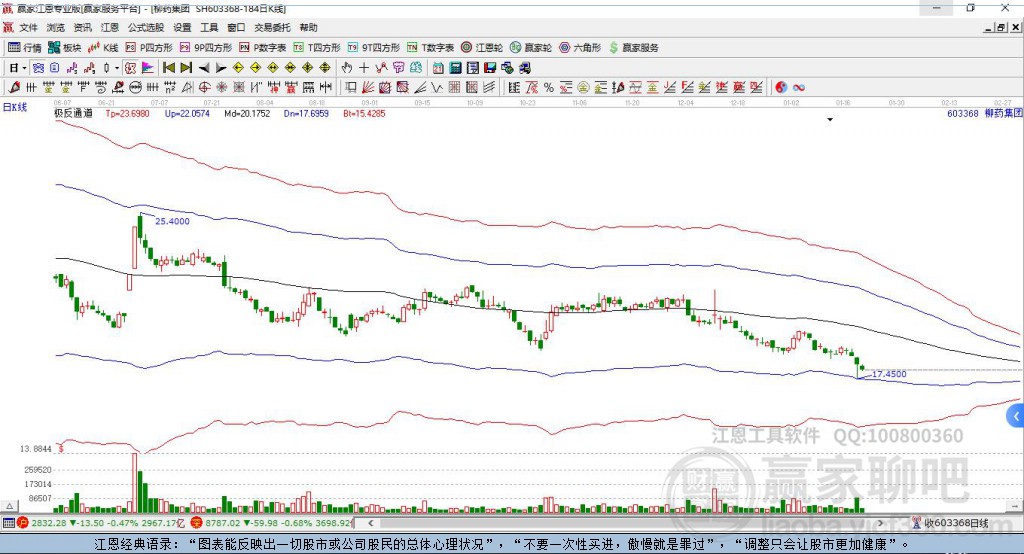Image resolution: width=1024 pixels, height=554 pixels.
Task: Jump to last bar with skip-forward arrow
Action: click(186, 68)
